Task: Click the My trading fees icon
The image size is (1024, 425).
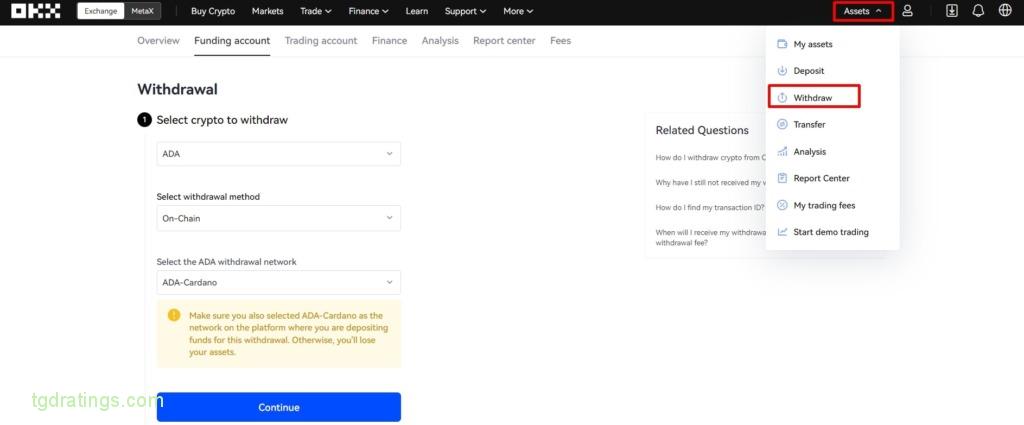Action: (782, 206)
